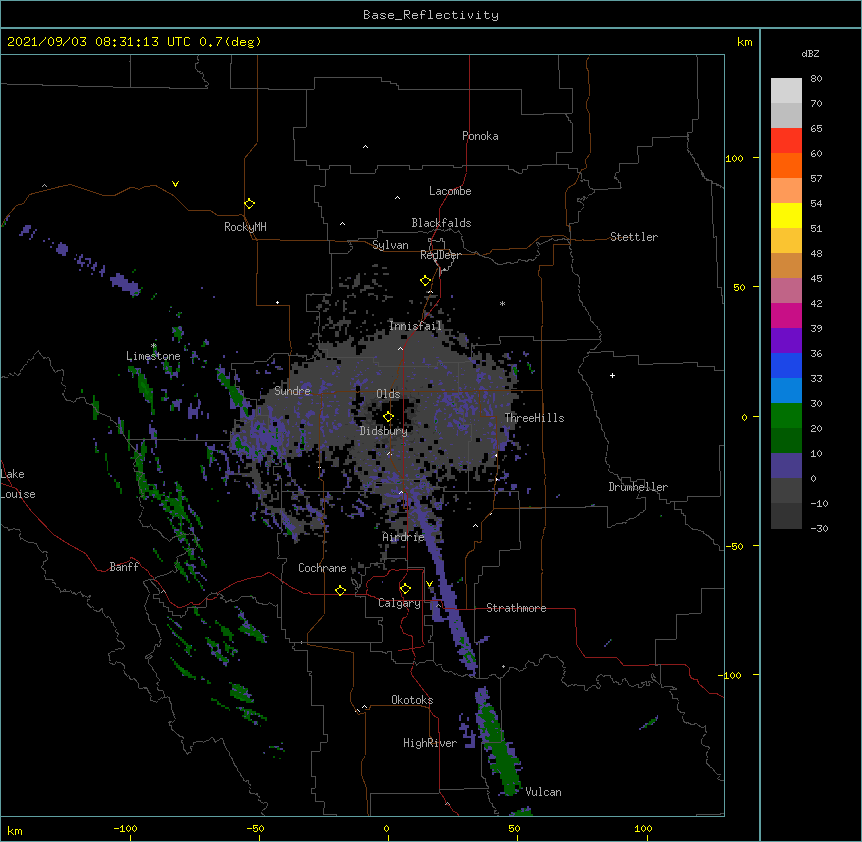The image size is (862, 842).
Task: Click the yellow radar site marker near Olds
Action: [x=388, y=417]
